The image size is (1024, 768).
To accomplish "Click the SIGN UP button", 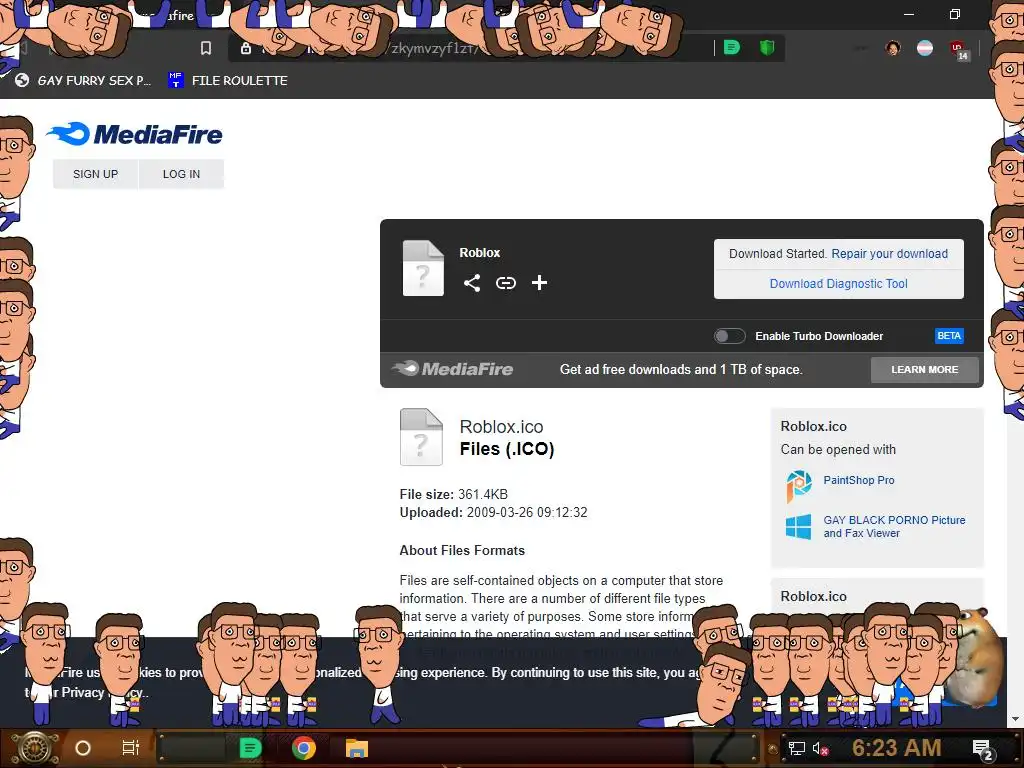I will pos(95,174).
